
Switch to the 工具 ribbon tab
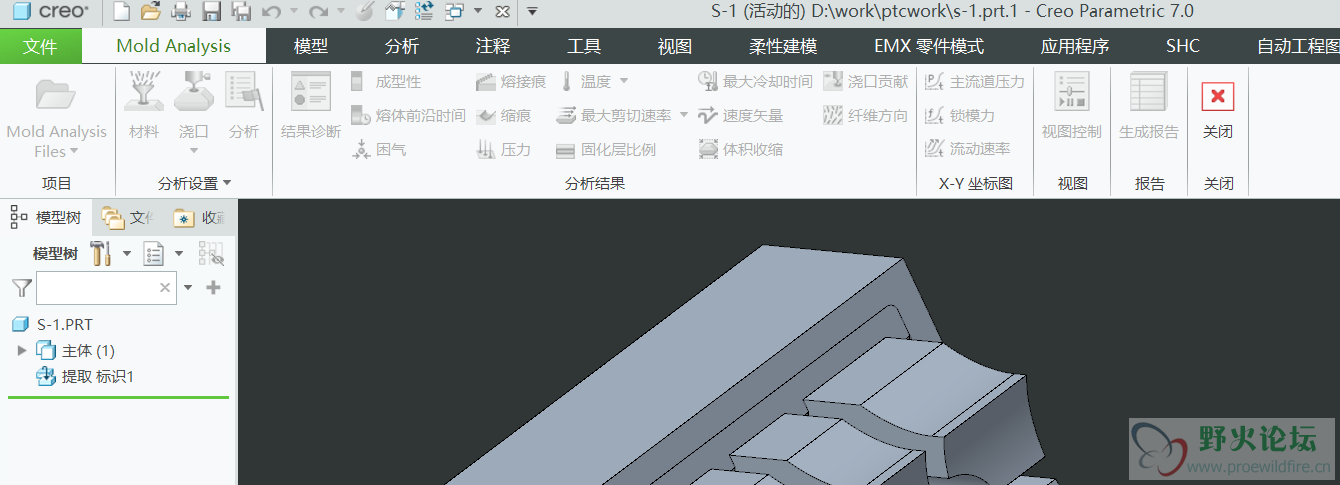[x=584, y=46]
